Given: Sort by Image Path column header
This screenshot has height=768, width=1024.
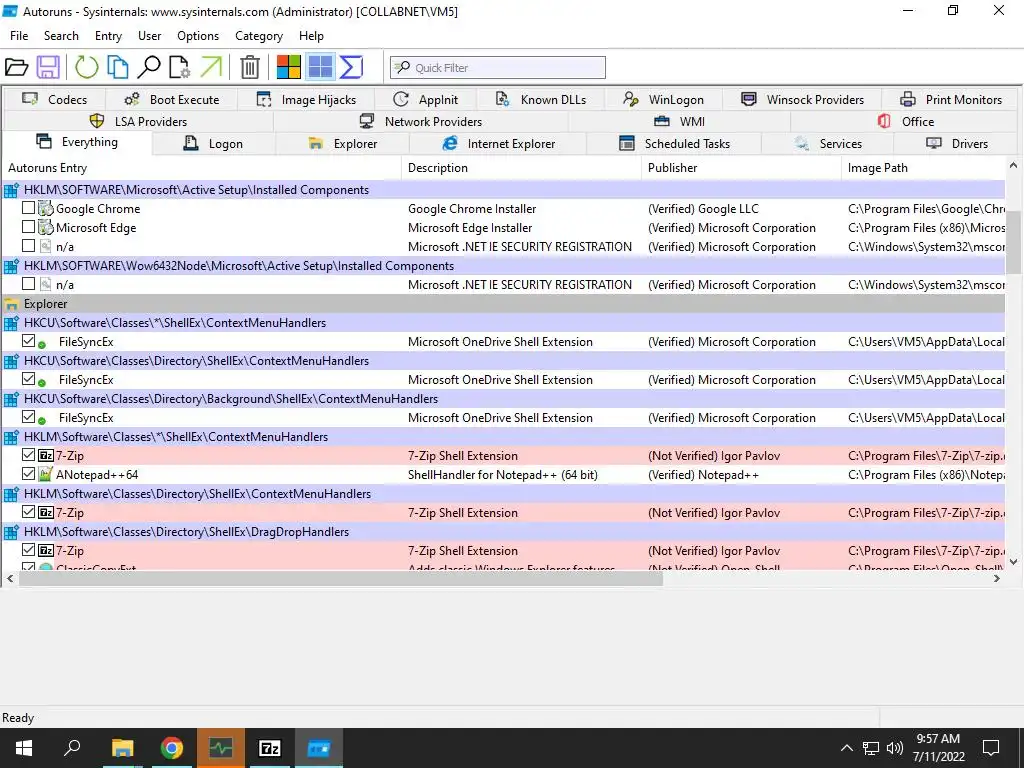Looking at the screenshot, I should point(923,168).
